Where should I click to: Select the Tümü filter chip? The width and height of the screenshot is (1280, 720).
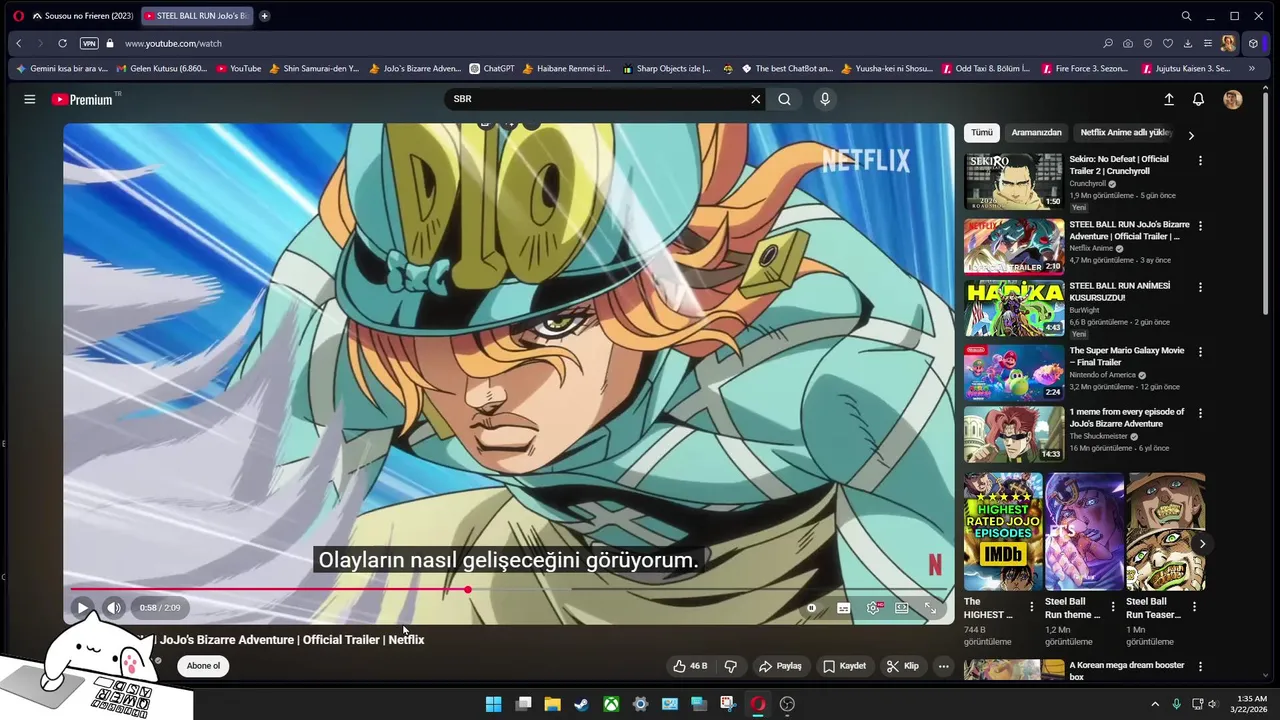tap(982, 133)
